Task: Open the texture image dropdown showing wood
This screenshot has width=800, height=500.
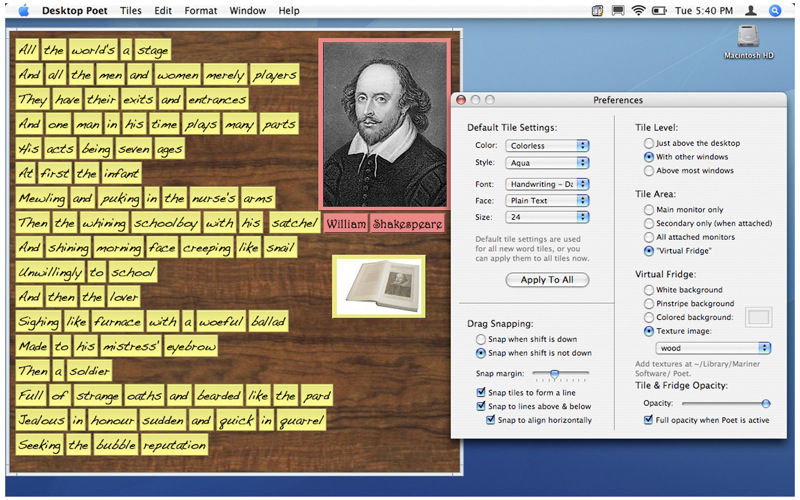Action: click(713, 348)
